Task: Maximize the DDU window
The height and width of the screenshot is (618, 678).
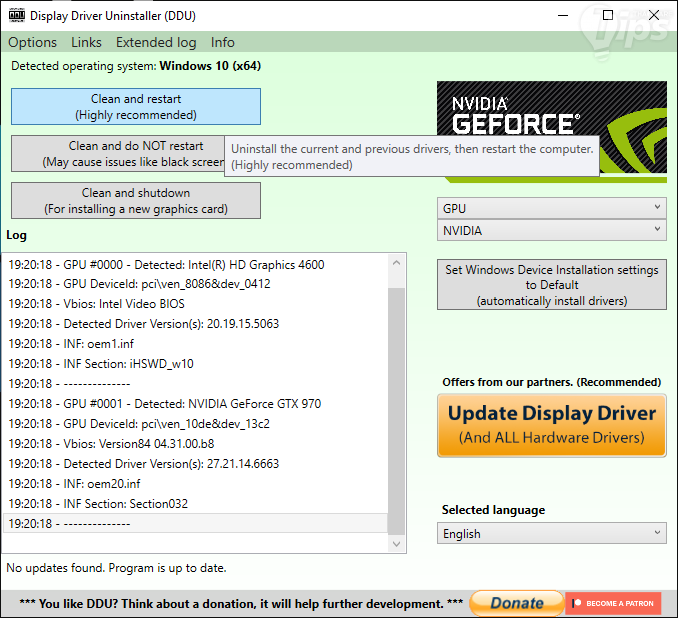Action: pos(608,16)
